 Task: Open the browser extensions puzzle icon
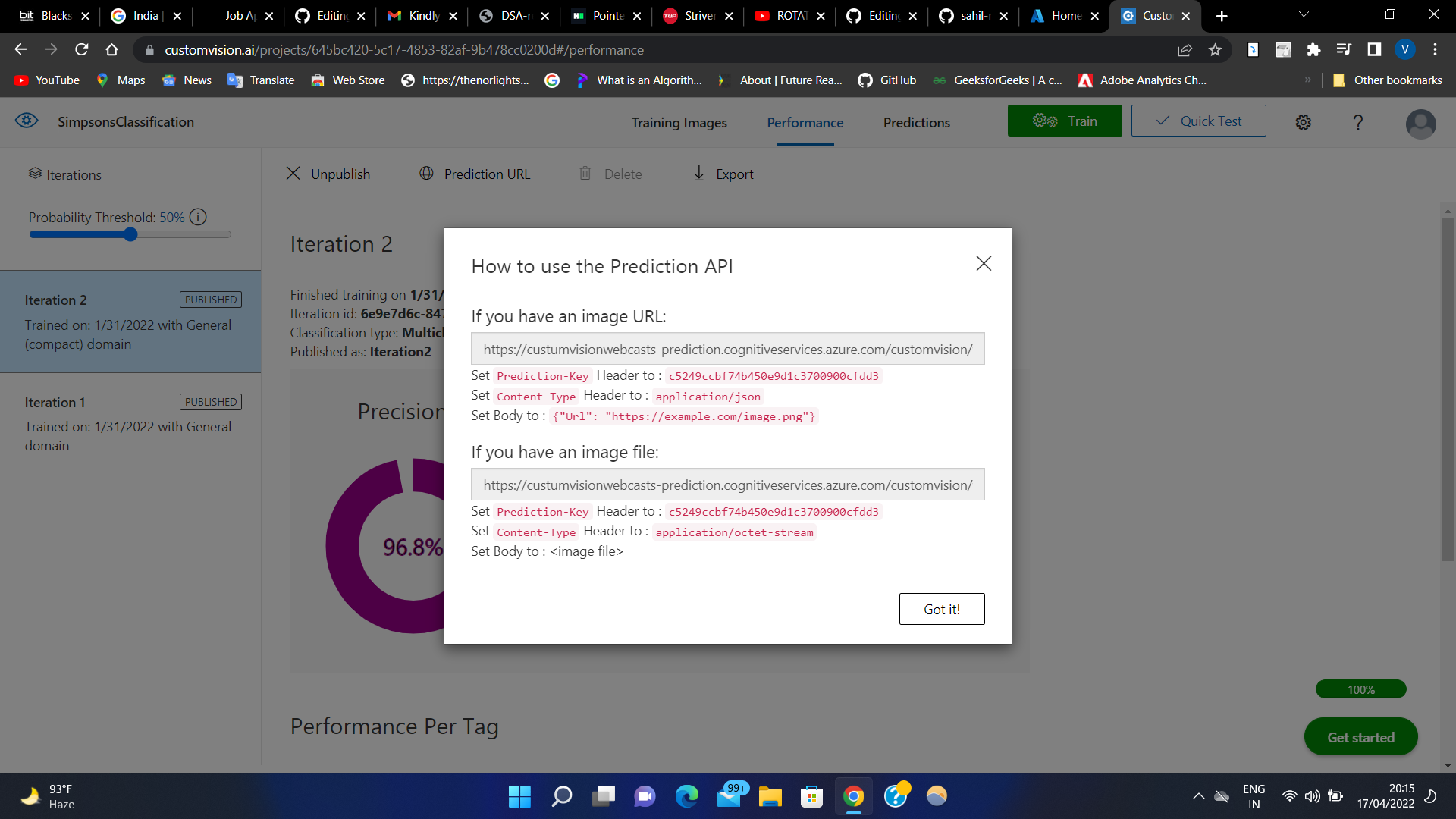(x=1313, y=50)
